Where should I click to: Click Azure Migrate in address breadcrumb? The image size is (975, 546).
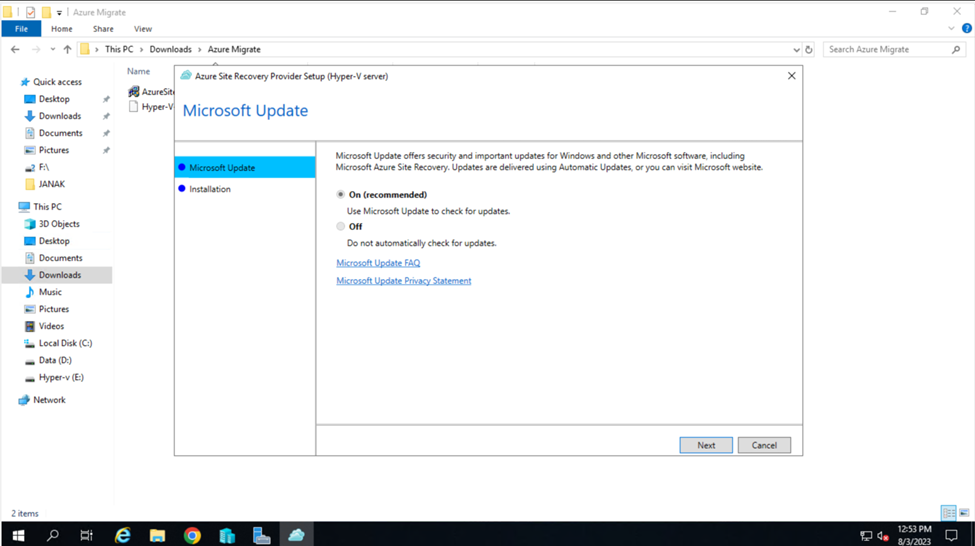(234, 49)
